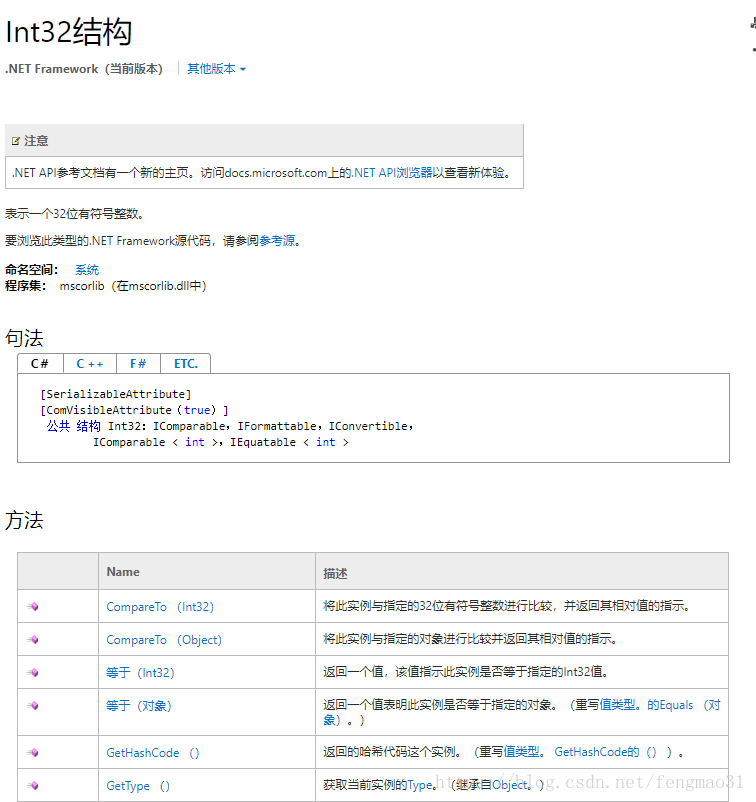Click the .NET Framework (当前版本) label
756x802 pixels.
point(84,69)
